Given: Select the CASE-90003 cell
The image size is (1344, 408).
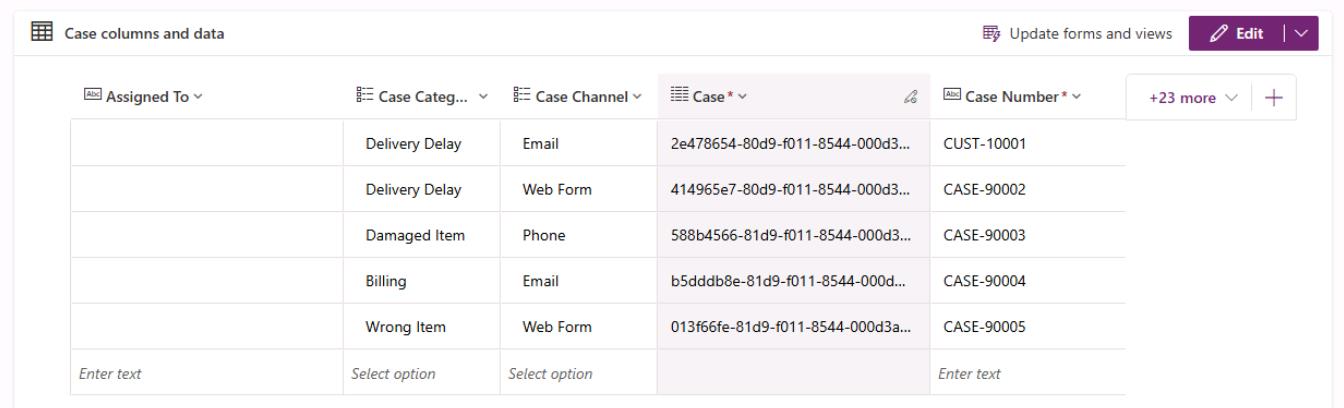Looking at the screenshot, I should [1028, 235].
